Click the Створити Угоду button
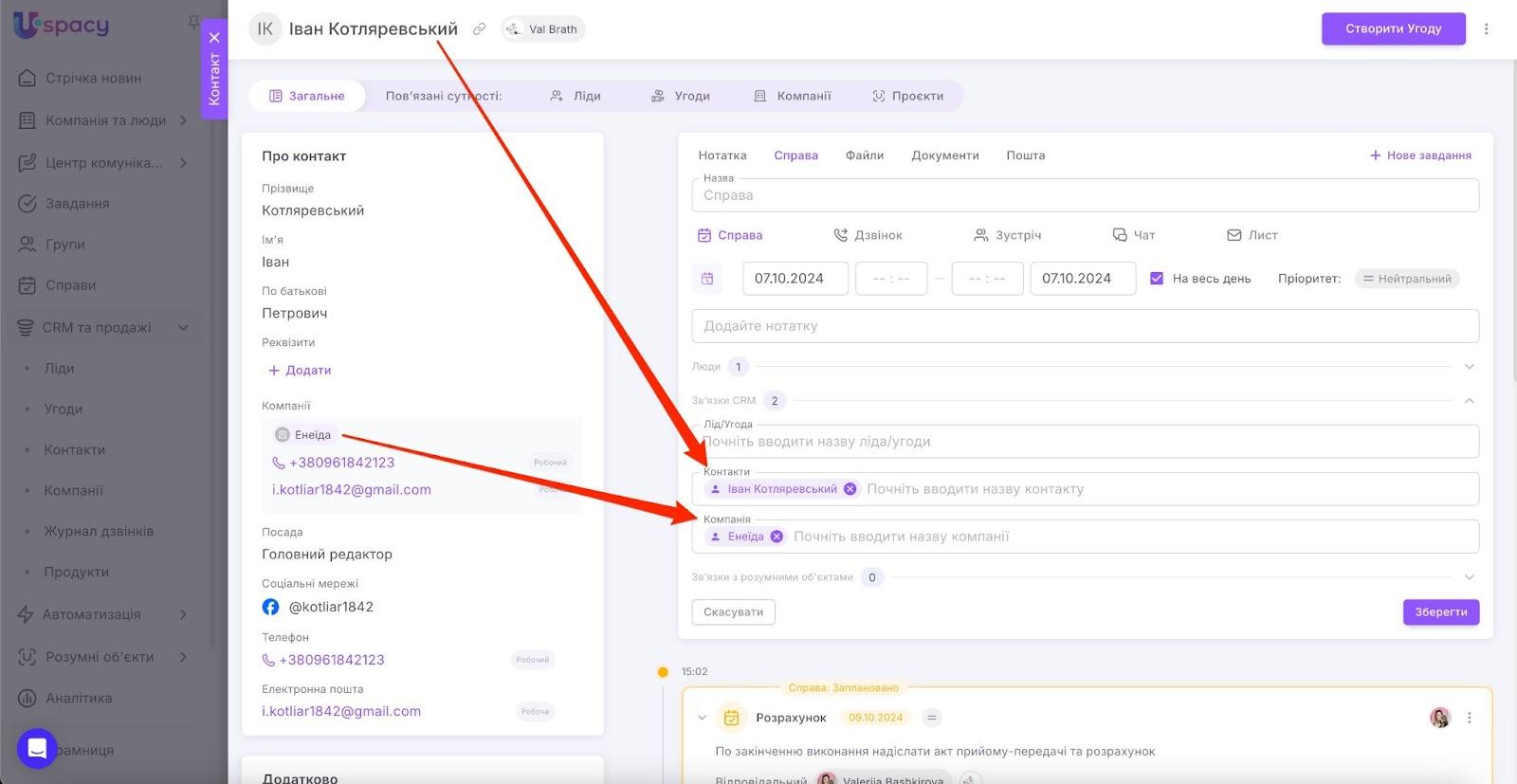 click(1393, 28)
